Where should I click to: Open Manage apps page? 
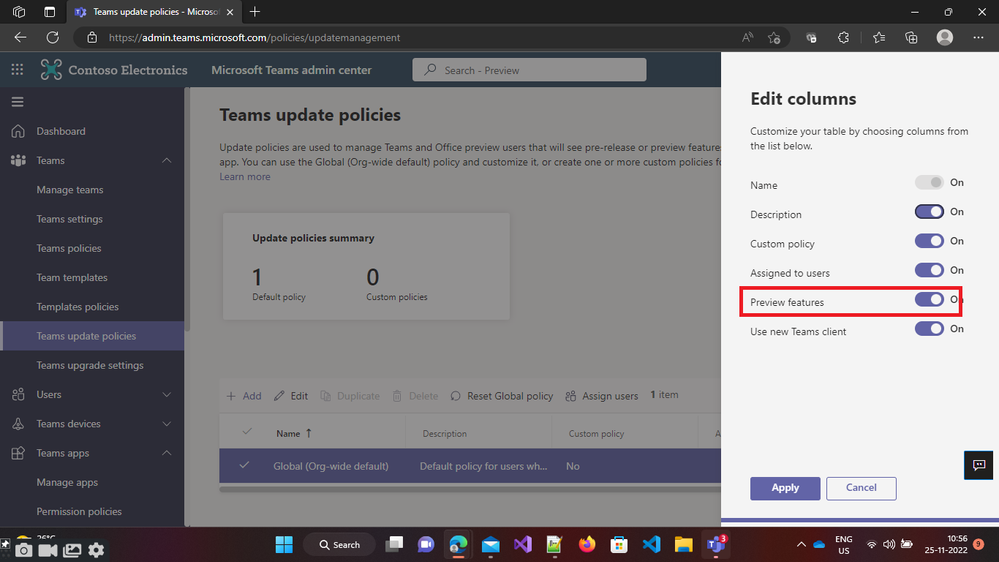click(x=67, y=482)
